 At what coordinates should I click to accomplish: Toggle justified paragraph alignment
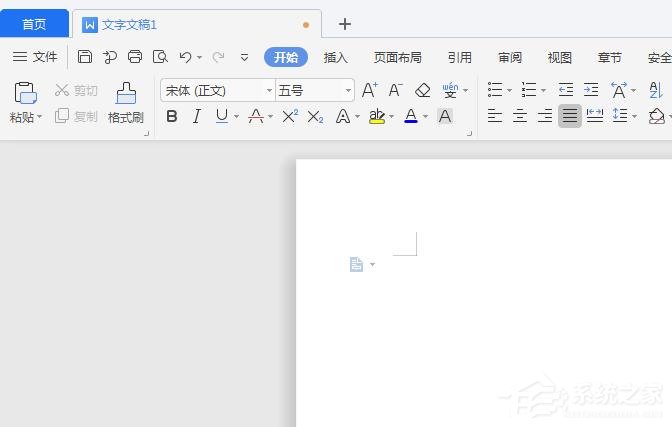pos(569,116)
